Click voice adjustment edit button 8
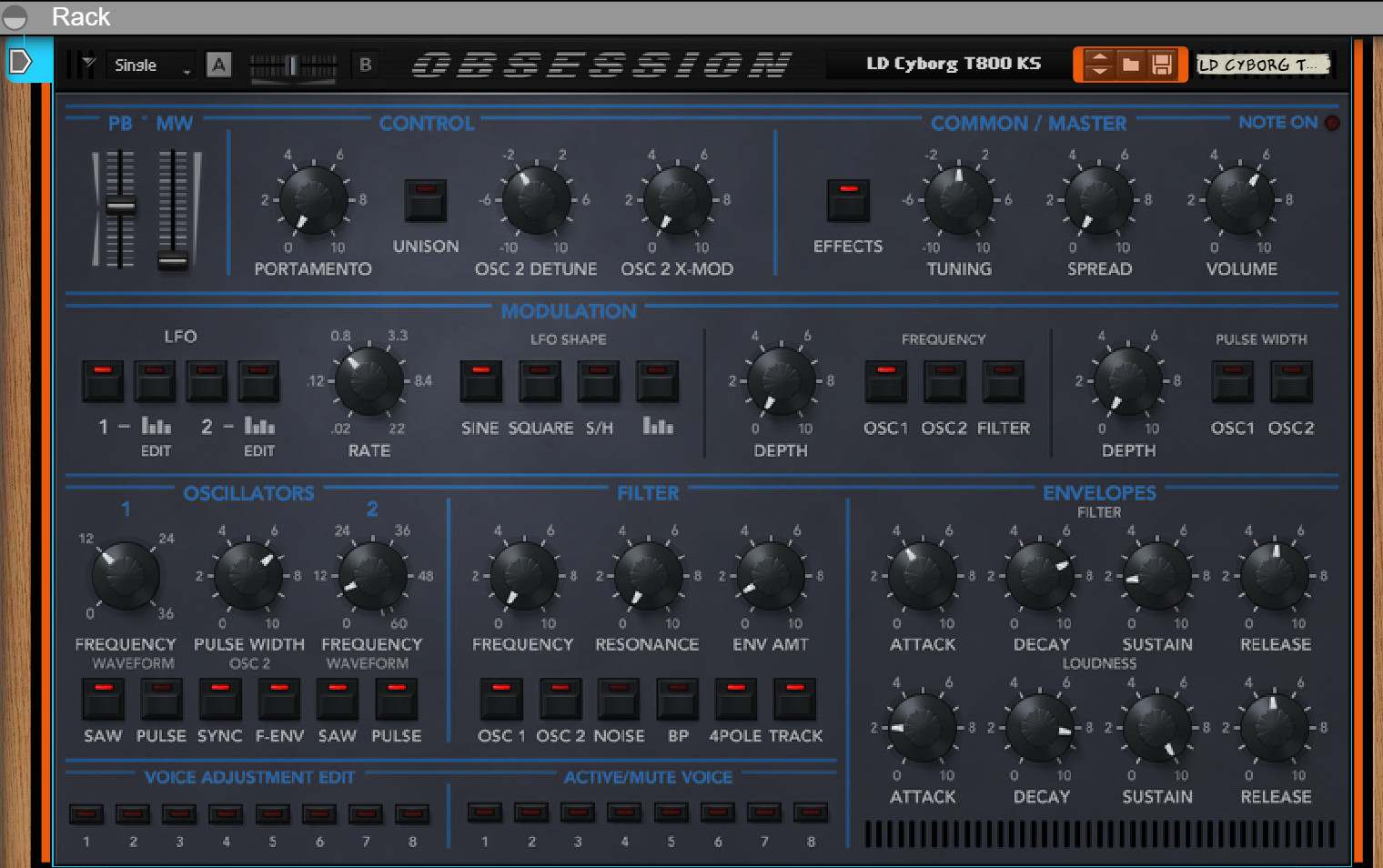The height and width of the screenshot is (868, 1383). pos(412,813)
